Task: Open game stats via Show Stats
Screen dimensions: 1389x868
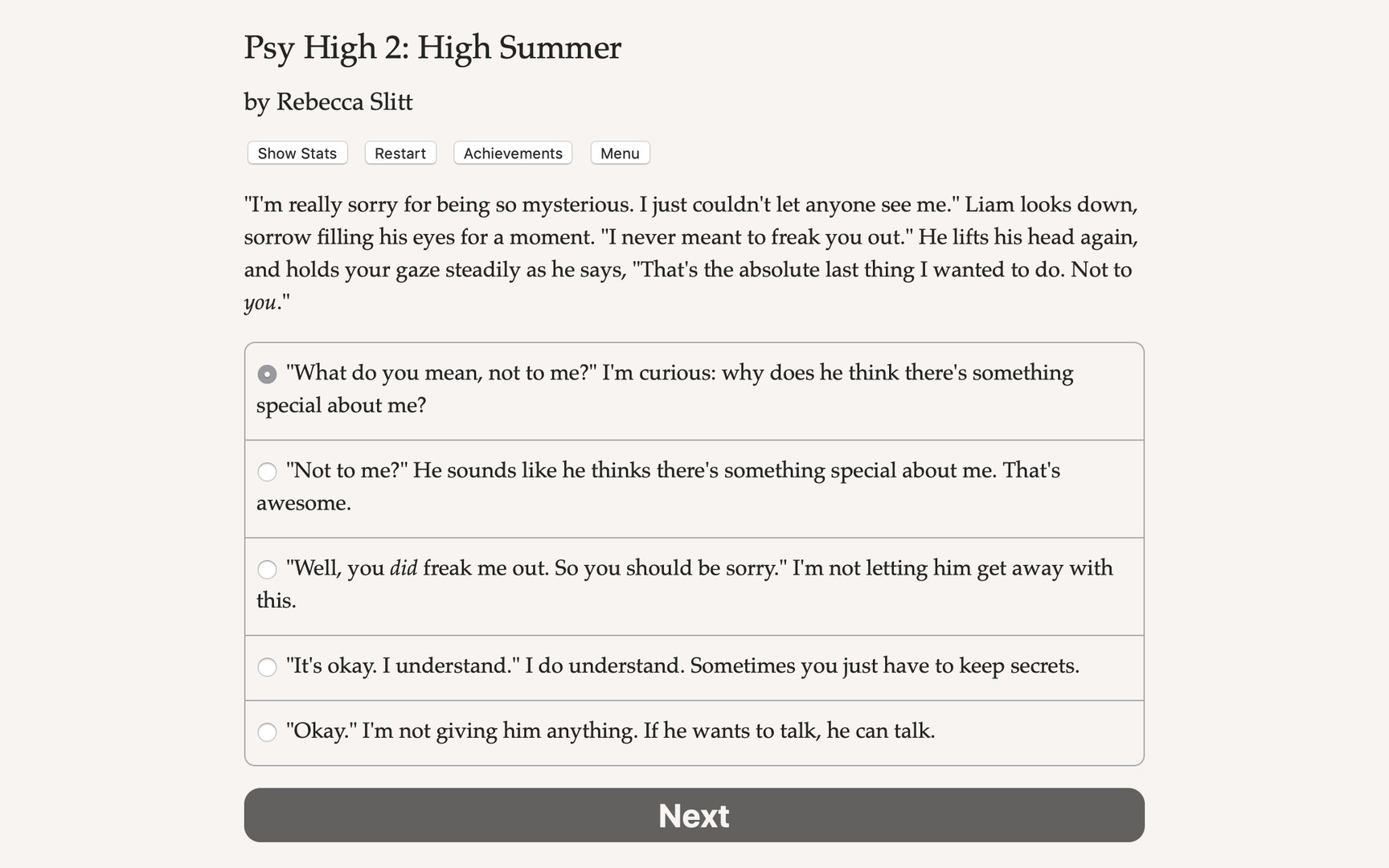Action: [296, 153]
